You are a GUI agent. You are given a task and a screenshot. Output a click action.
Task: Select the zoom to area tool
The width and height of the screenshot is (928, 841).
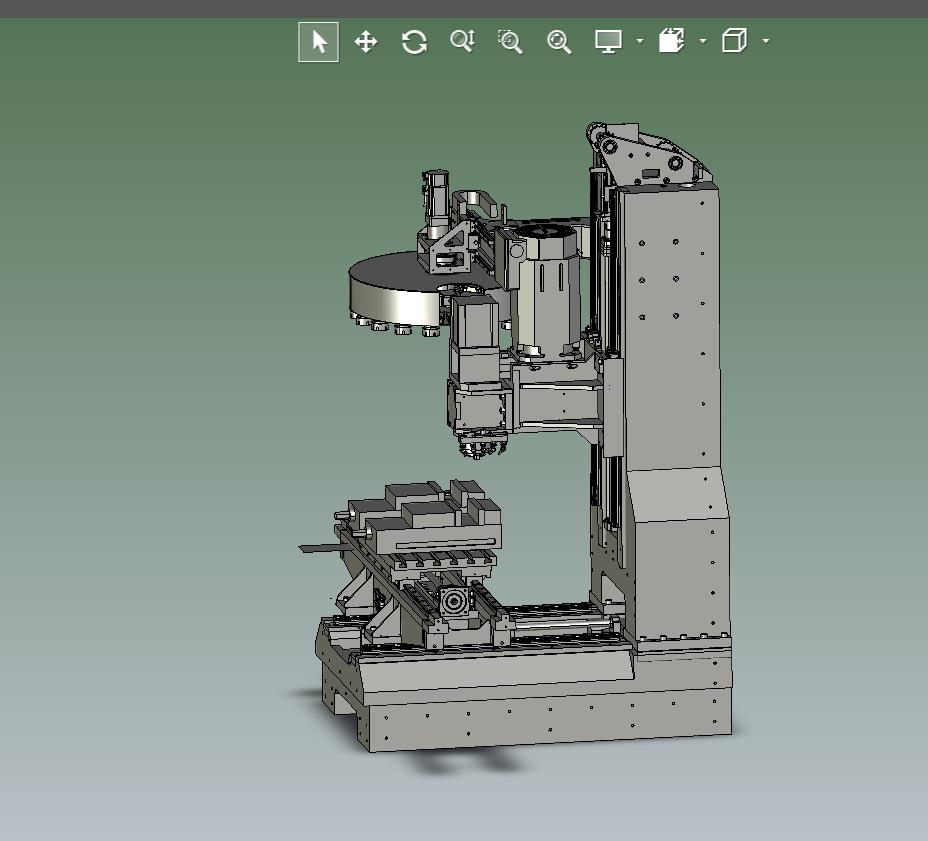click(510, 42)
